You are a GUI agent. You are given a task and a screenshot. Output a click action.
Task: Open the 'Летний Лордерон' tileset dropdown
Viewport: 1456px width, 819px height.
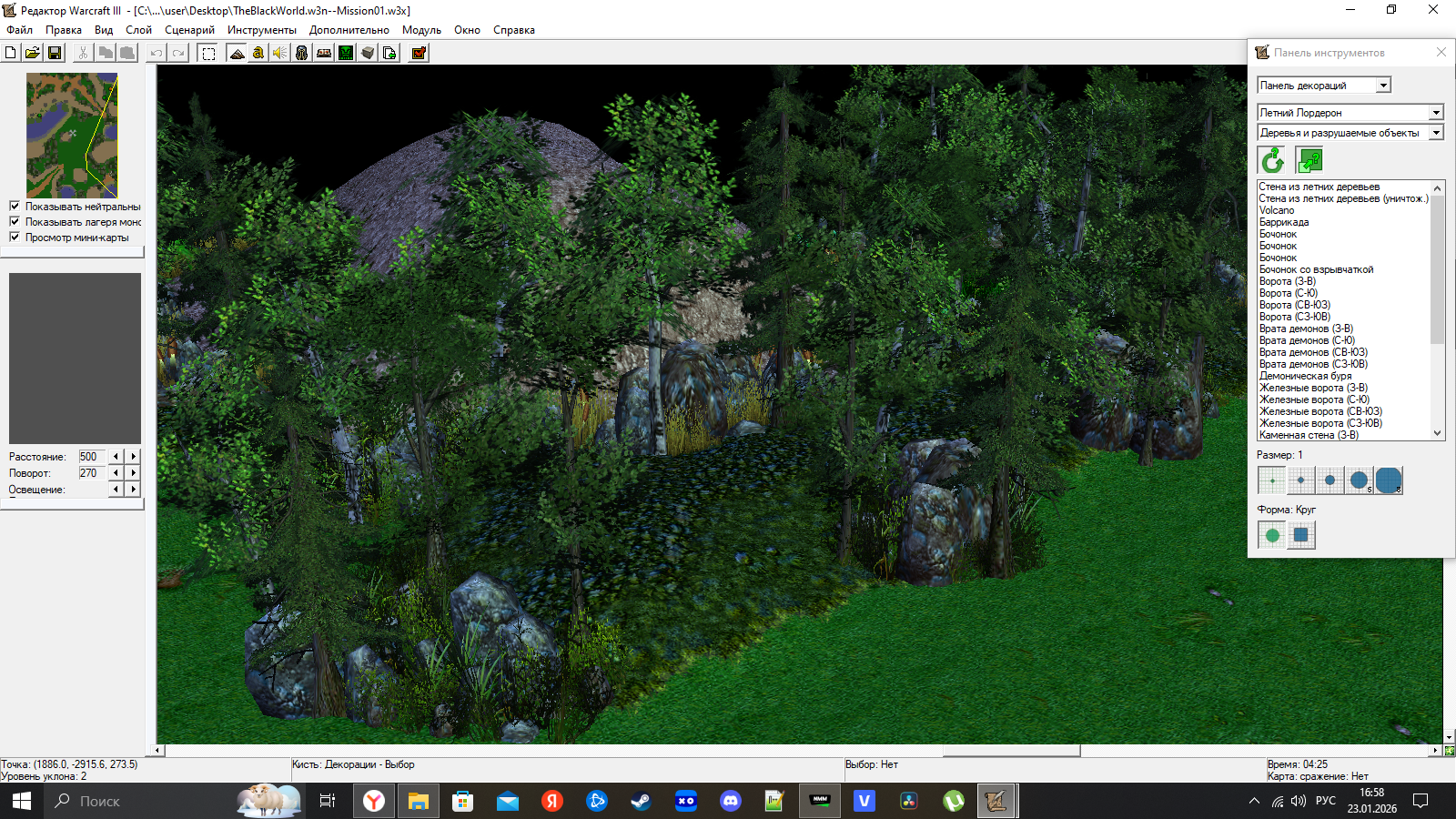click(x=1350, y=113)
